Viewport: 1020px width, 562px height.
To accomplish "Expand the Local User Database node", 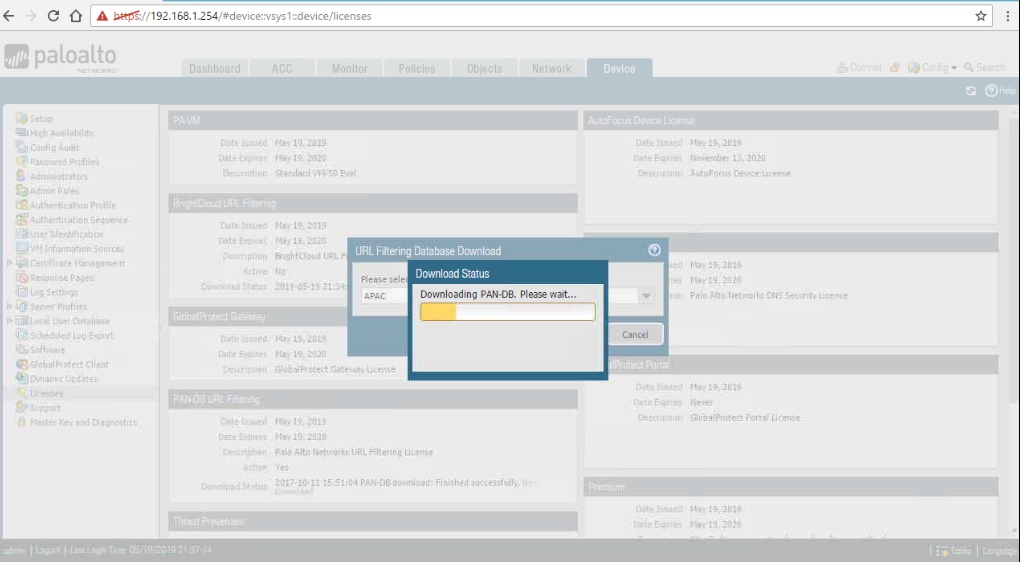I will pos(9,321).
